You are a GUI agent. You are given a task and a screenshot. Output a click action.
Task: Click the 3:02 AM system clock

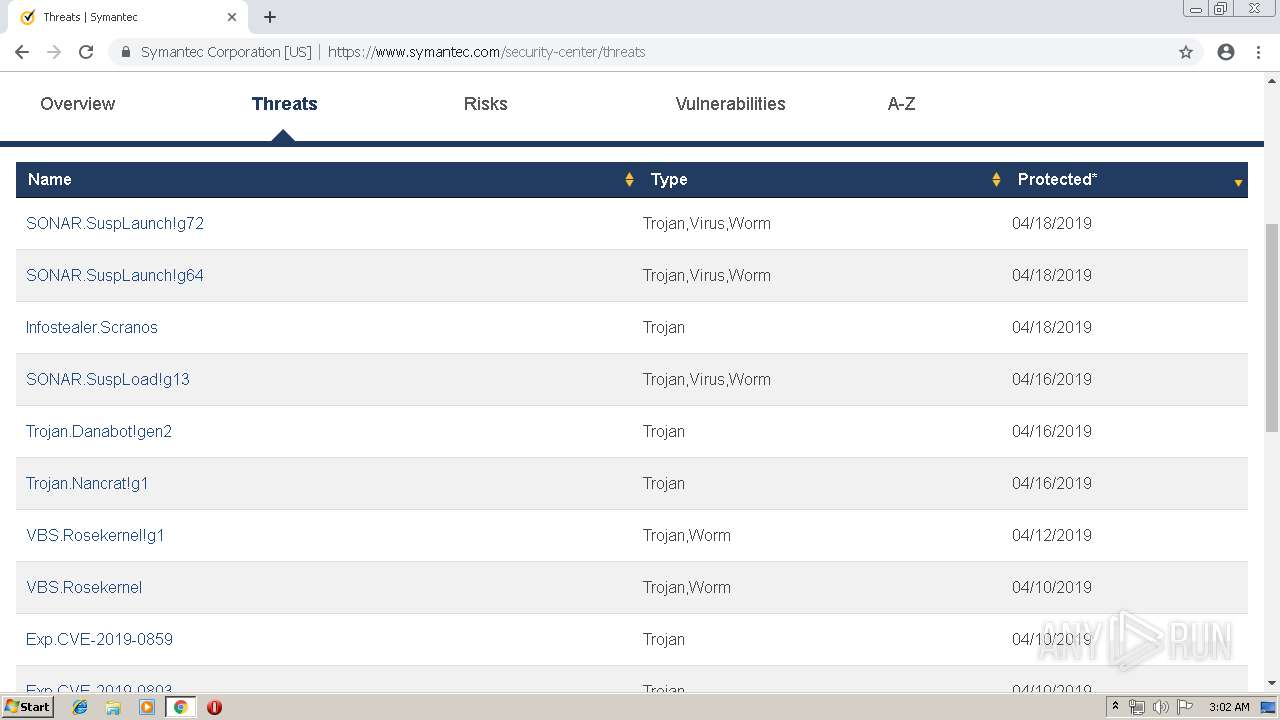click(1229, 707)
